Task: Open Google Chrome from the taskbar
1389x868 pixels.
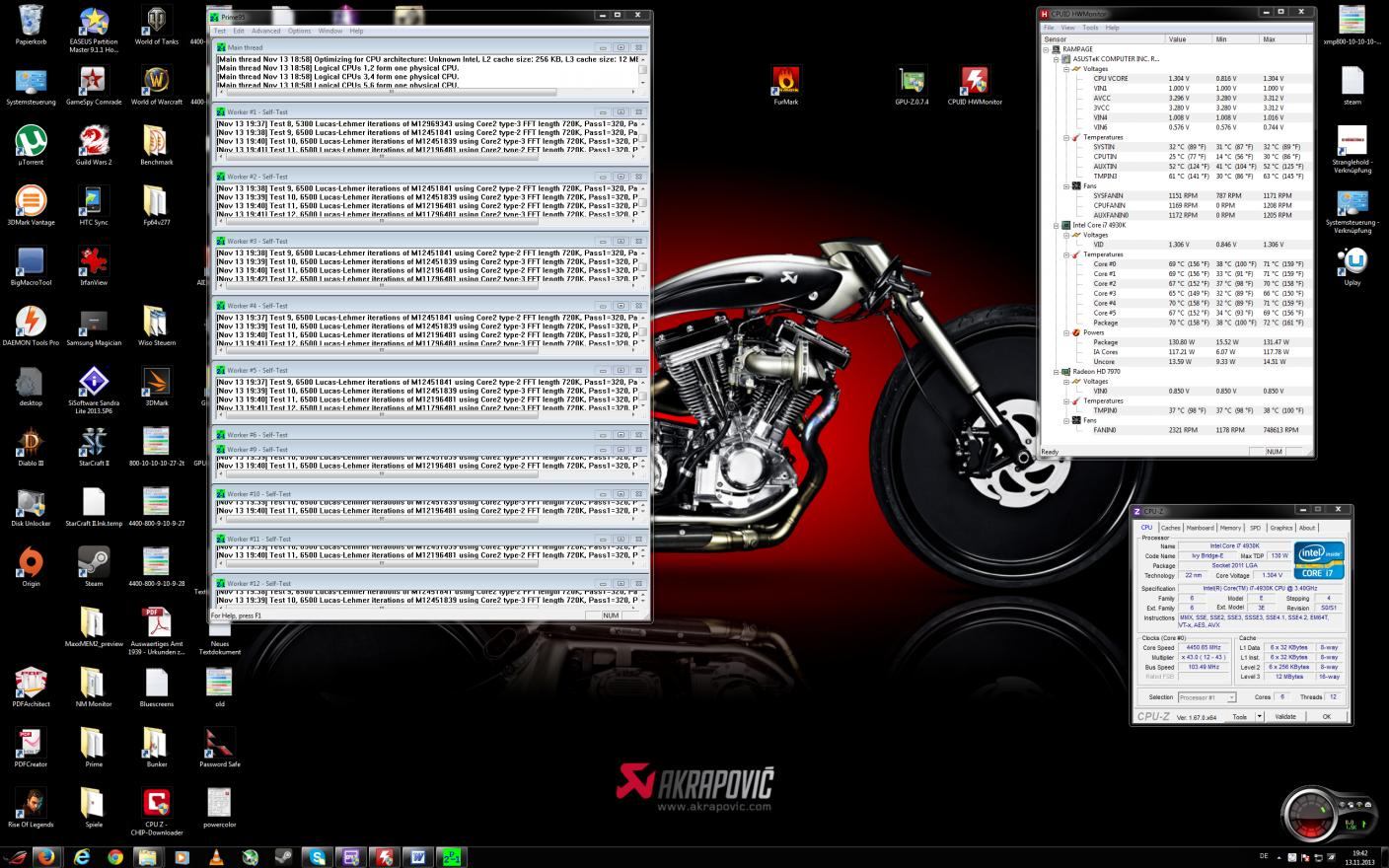Action: coord(114,857)
